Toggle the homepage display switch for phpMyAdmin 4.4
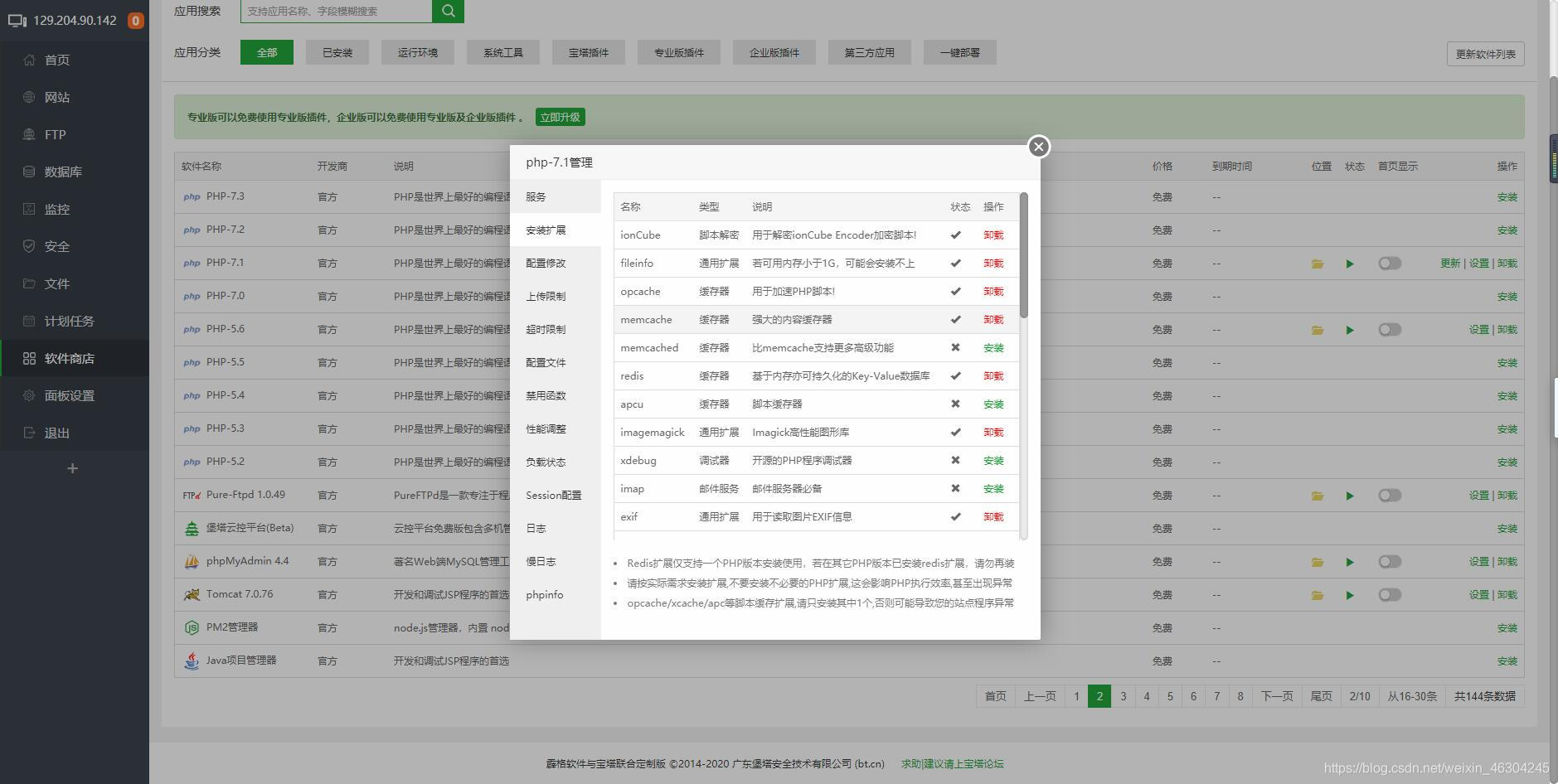Image resolution: width=1558 pixels, height=784 pixels. click(1390, 561)
